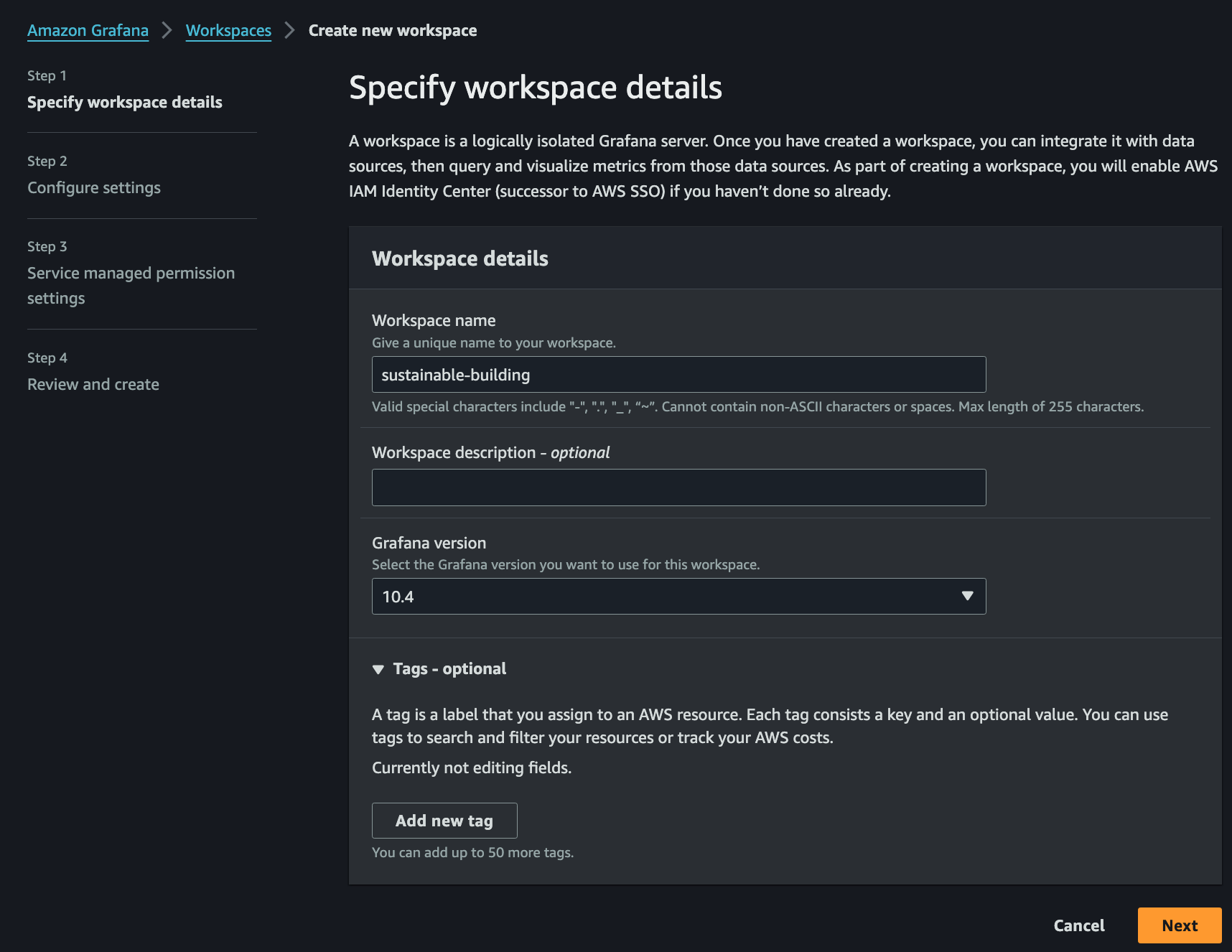1232x952 pixels.
Task: Go to the Workspaces breadcrumb link
Action: point(228,31)
